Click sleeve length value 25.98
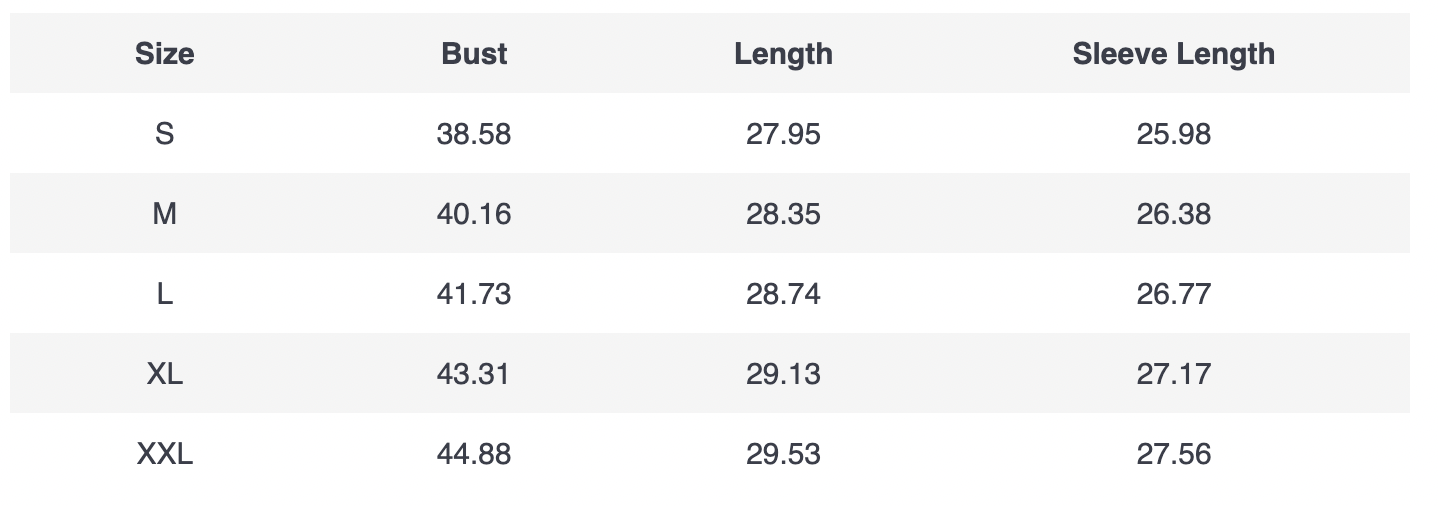Viewport: 1438px width, 506px height. coord(1173,134)
